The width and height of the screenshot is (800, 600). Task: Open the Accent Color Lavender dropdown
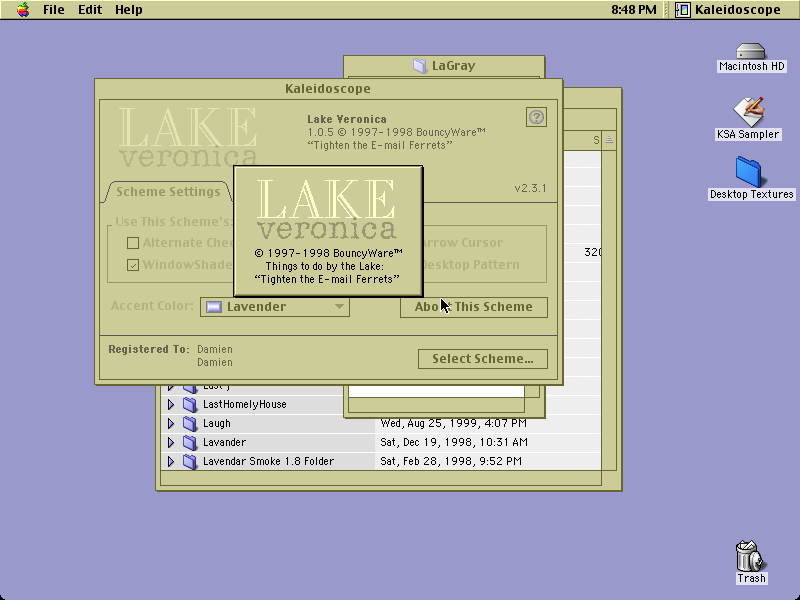[274, 307]
